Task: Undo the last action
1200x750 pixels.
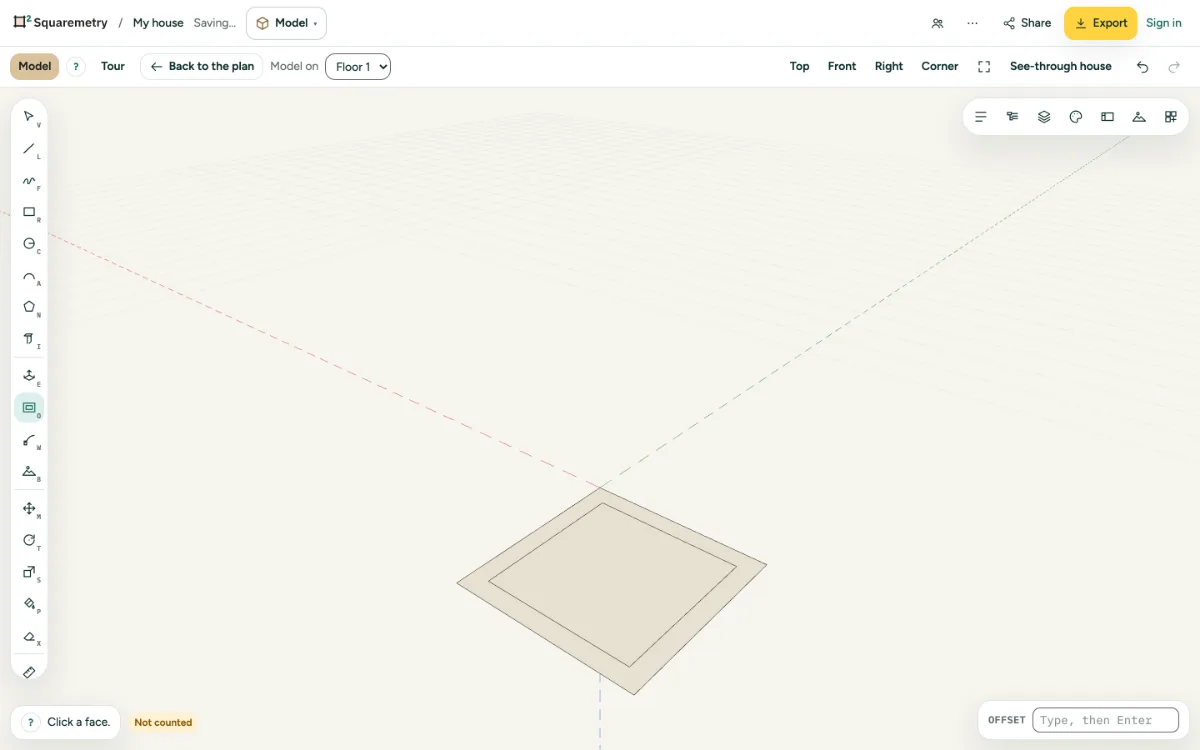Action: [x=1143, y=67]
